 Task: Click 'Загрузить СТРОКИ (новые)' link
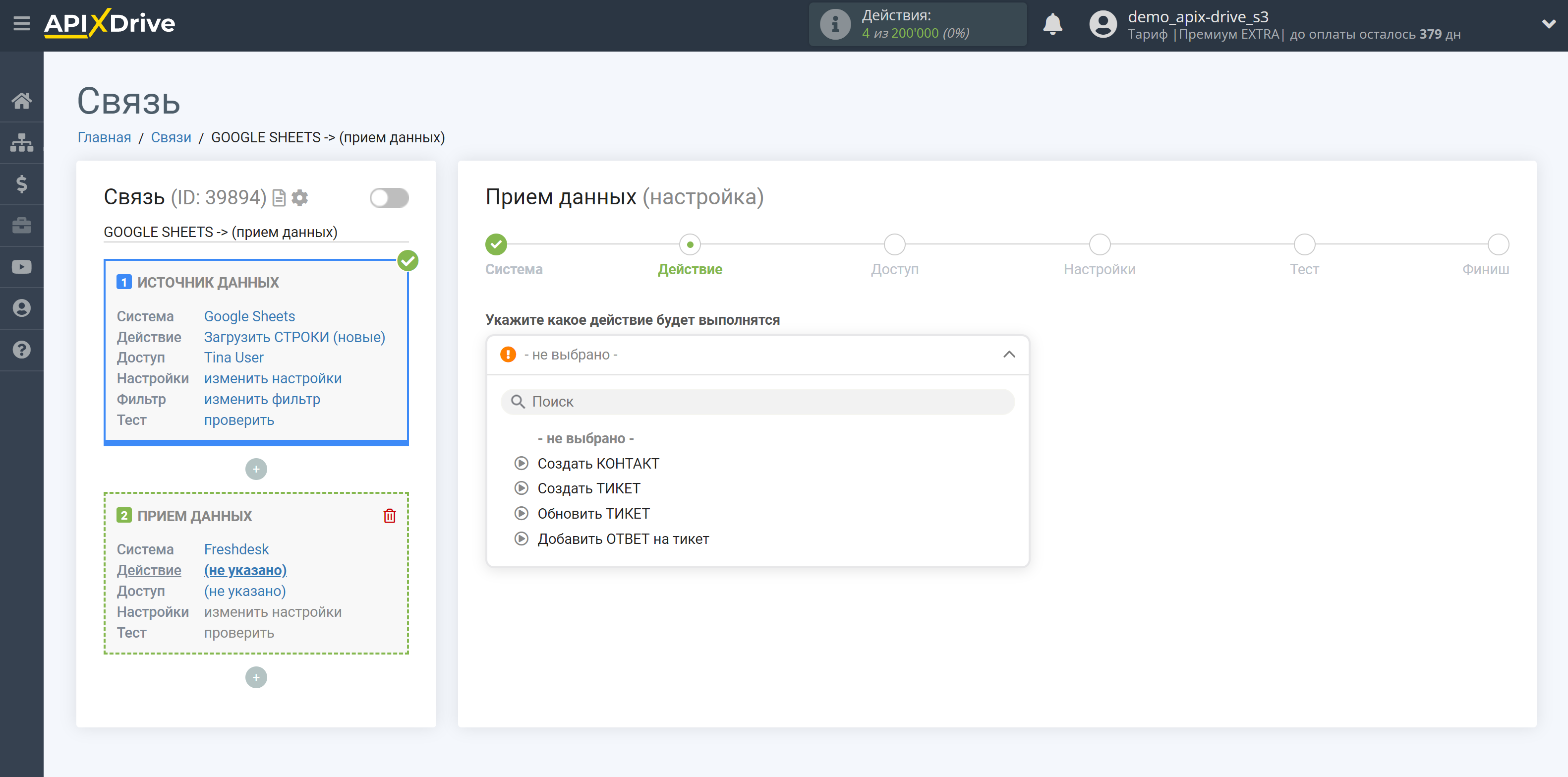coord(294,337)
